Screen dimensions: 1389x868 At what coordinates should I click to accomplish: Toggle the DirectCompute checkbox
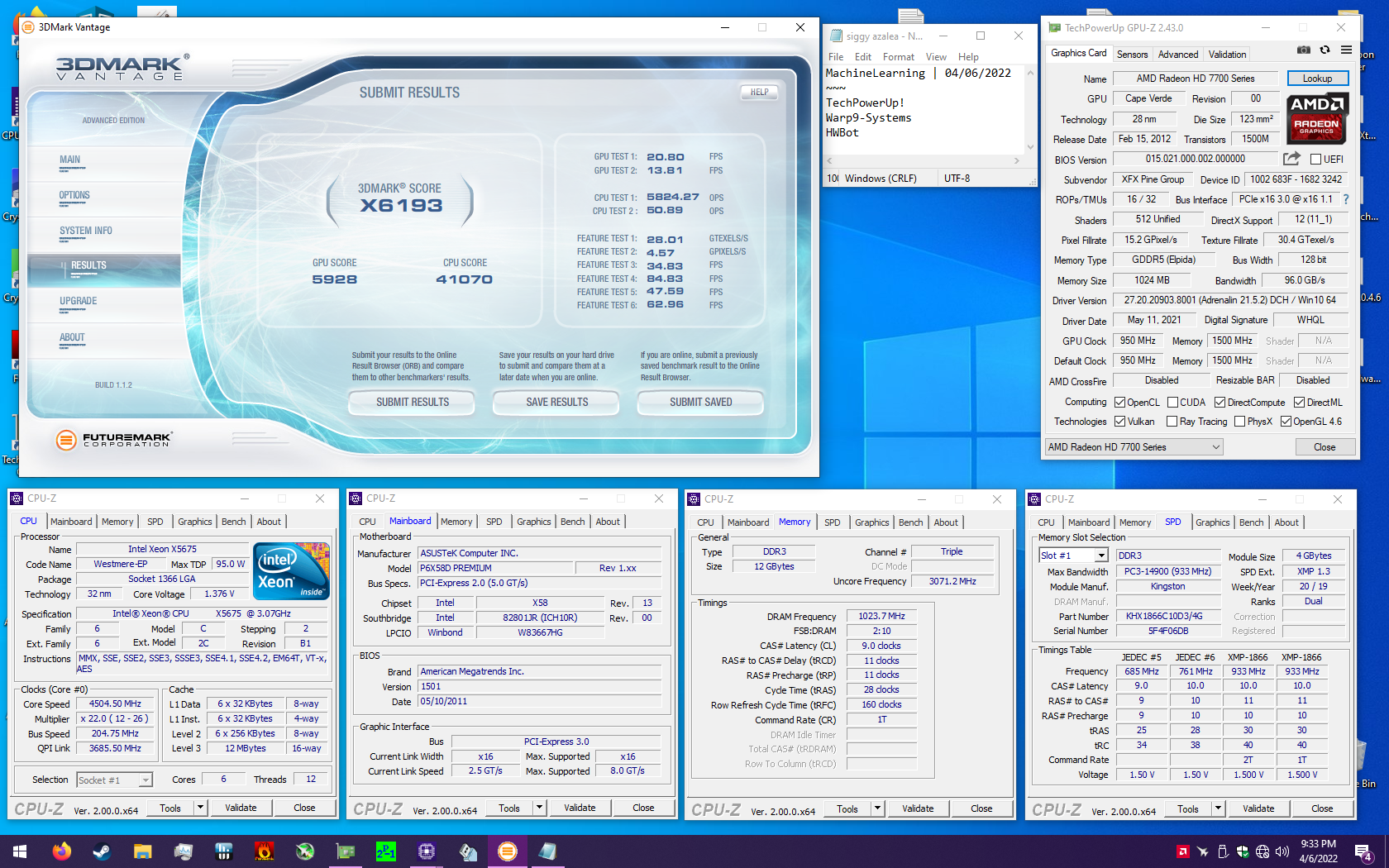coord(1220,403)
